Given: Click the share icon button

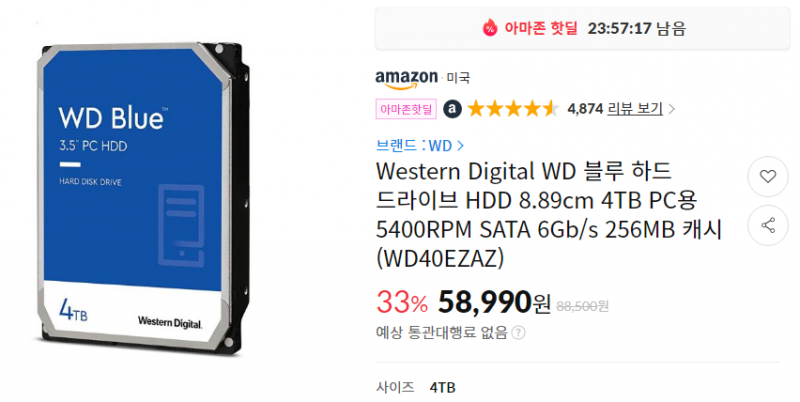Looking at the screenshot, I should (767, 225).
